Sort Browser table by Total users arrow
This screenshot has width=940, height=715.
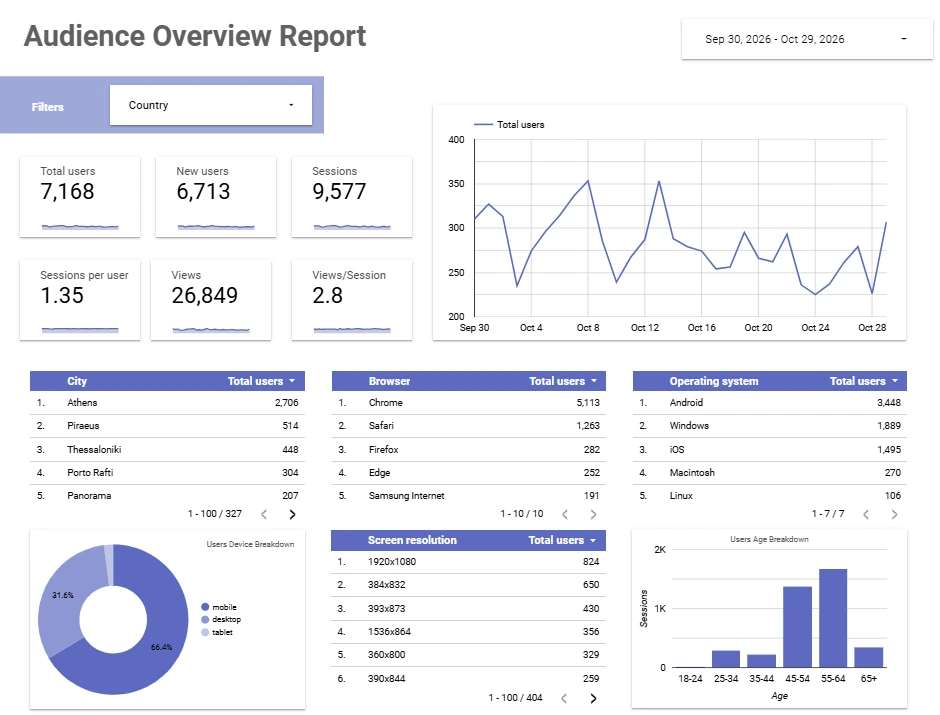594,381
